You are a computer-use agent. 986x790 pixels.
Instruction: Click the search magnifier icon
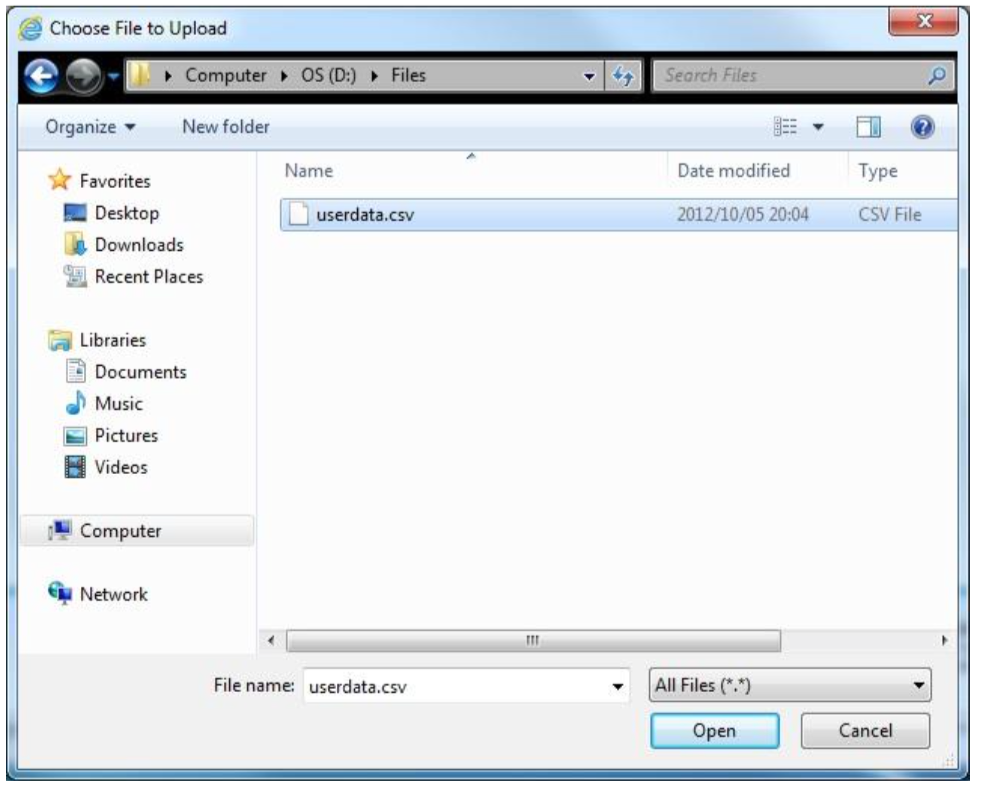click(x=938, y=76)
